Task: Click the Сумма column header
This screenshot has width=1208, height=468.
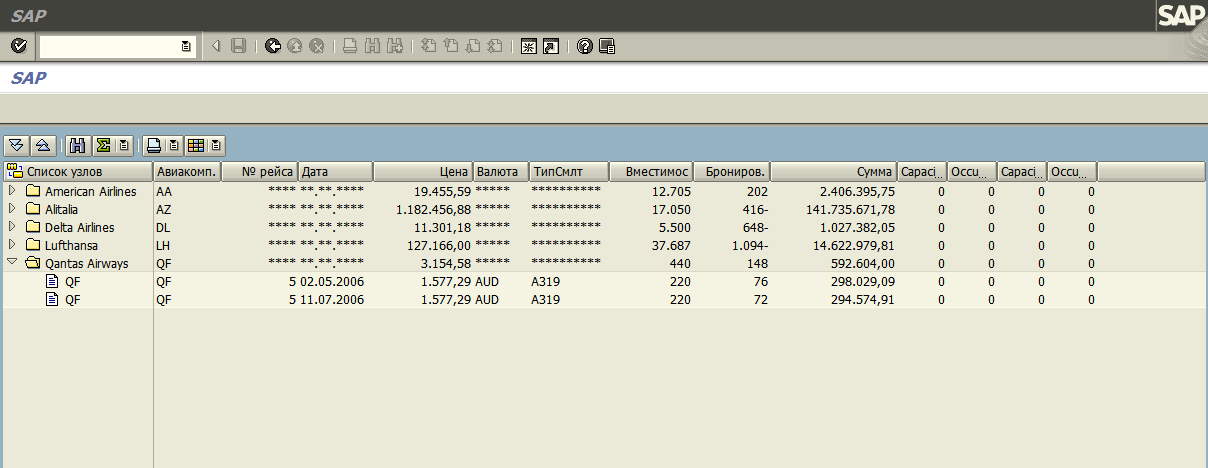Action: pos(834,172)
